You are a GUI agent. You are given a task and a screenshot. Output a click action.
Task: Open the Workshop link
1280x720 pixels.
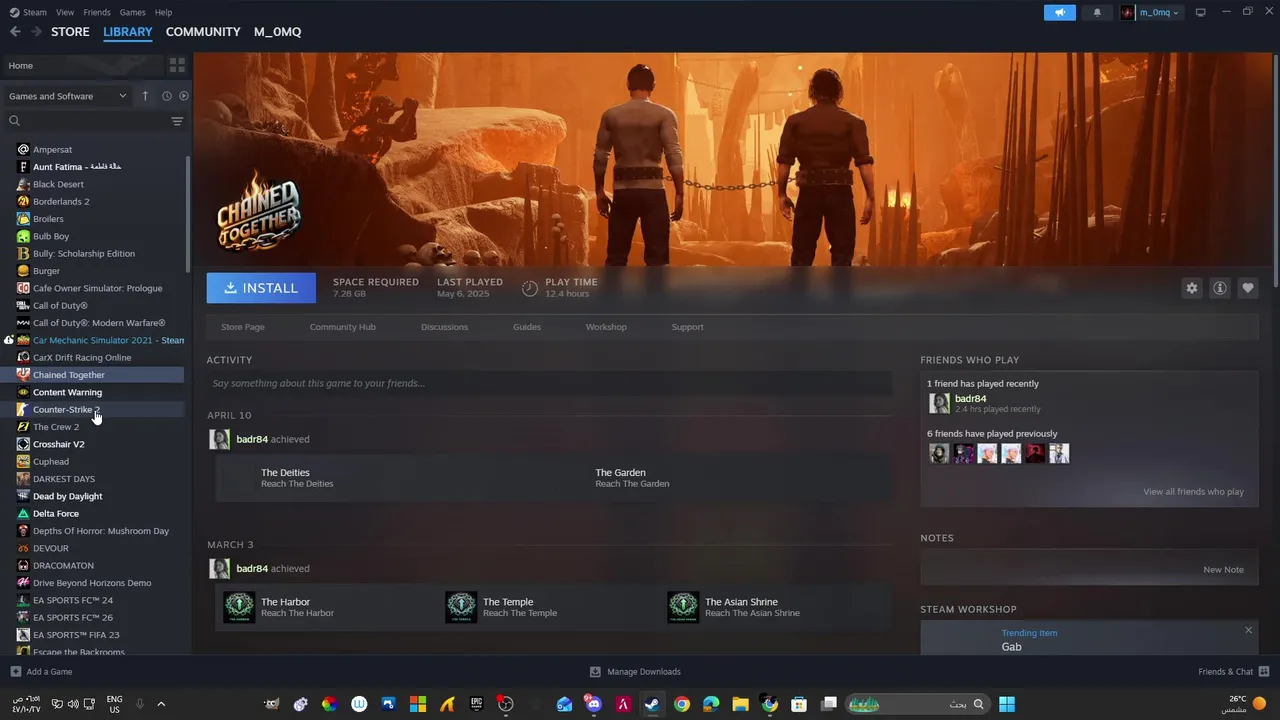(x=606, y=327)
